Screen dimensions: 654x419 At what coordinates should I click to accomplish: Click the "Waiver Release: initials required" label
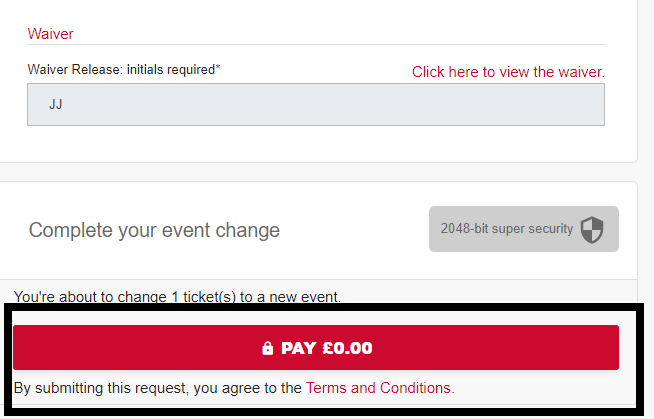tap(121, 70)
